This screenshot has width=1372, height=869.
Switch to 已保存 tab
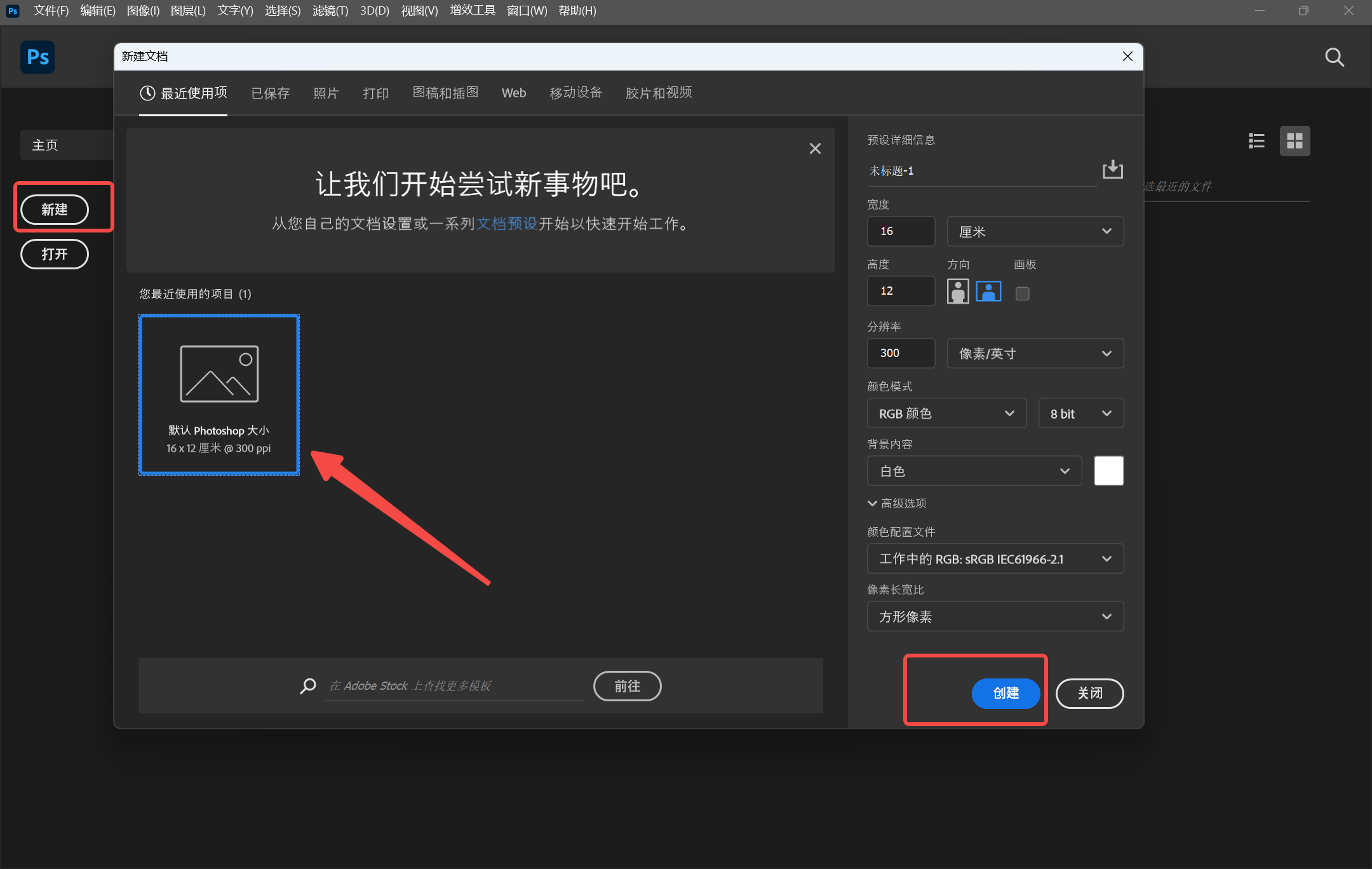271,93
